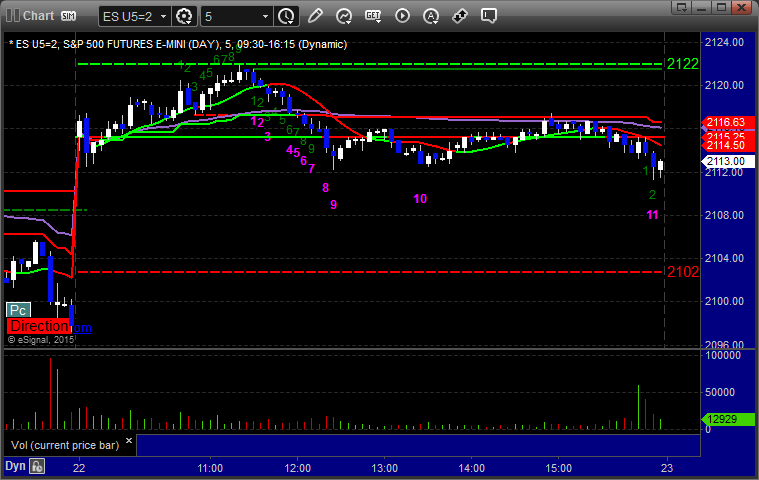Click date 23 on the time axis
The width and height of the screenshot is (759, 480).
[667, 468]
